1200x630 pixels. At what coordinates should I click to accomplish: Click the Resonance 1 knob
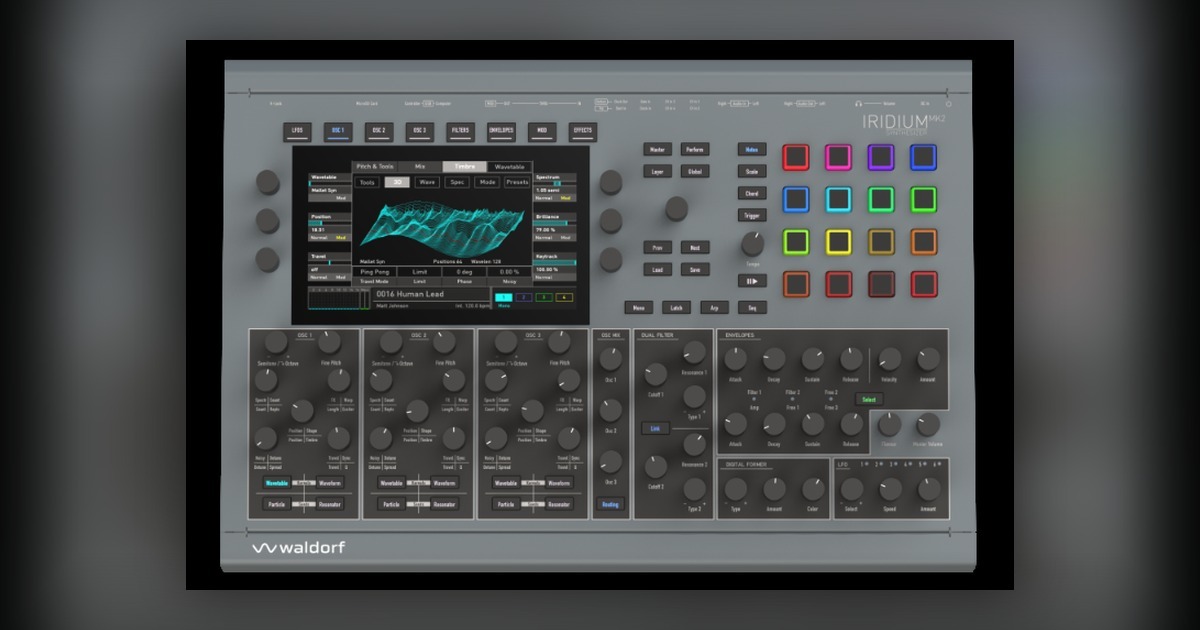pos(694,352)
